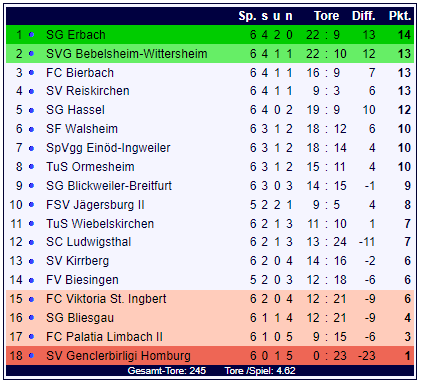Click the blue dot beside SG Erbach
This screenshot has width=421, height=381.
[31, 34]
